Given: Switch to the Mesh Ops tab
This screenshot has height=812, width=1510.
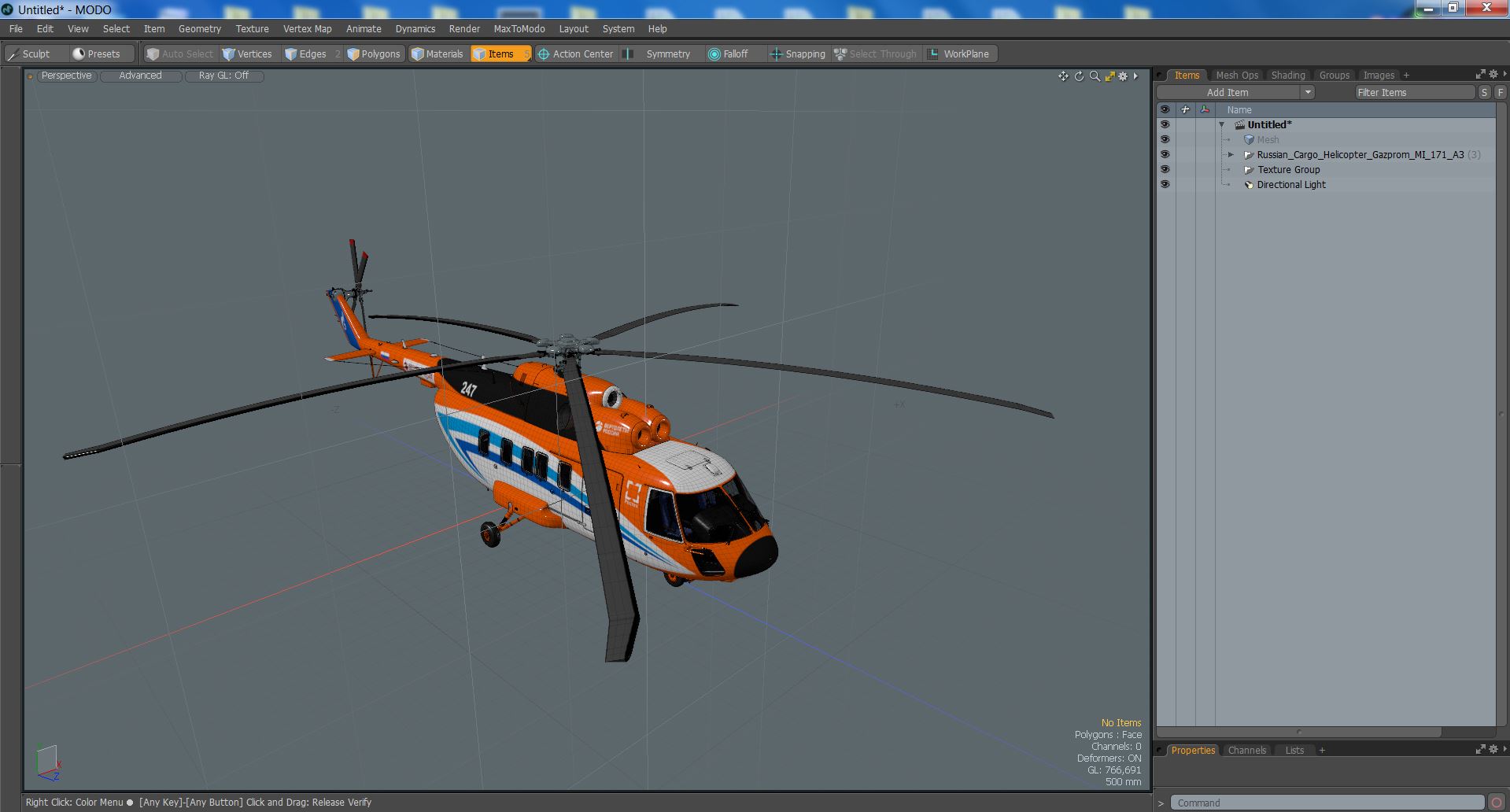Looking at the screenshot, I should (1237, 76).
